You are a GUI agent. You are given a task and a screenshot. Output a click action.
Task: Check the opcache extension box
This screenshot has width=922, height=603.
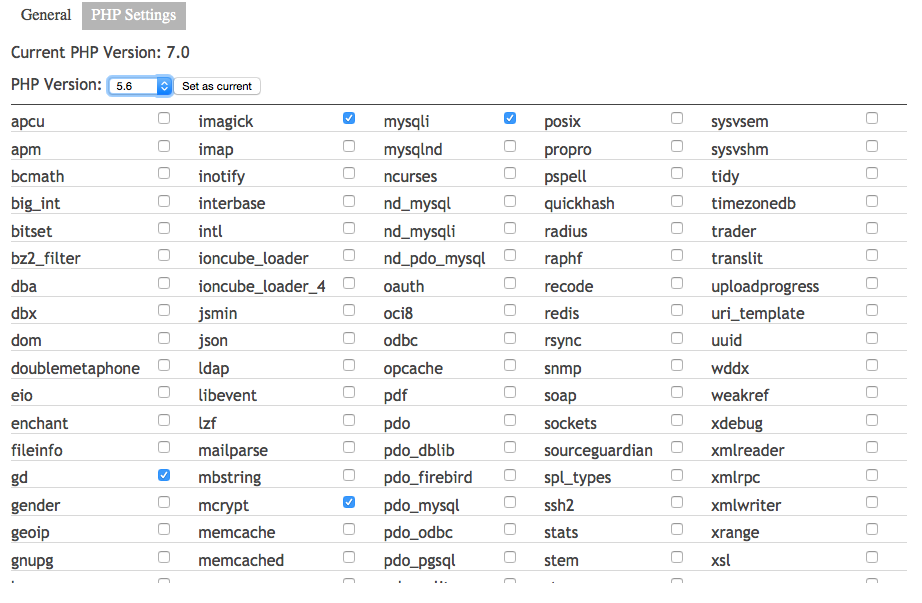(x=510, y=365)
